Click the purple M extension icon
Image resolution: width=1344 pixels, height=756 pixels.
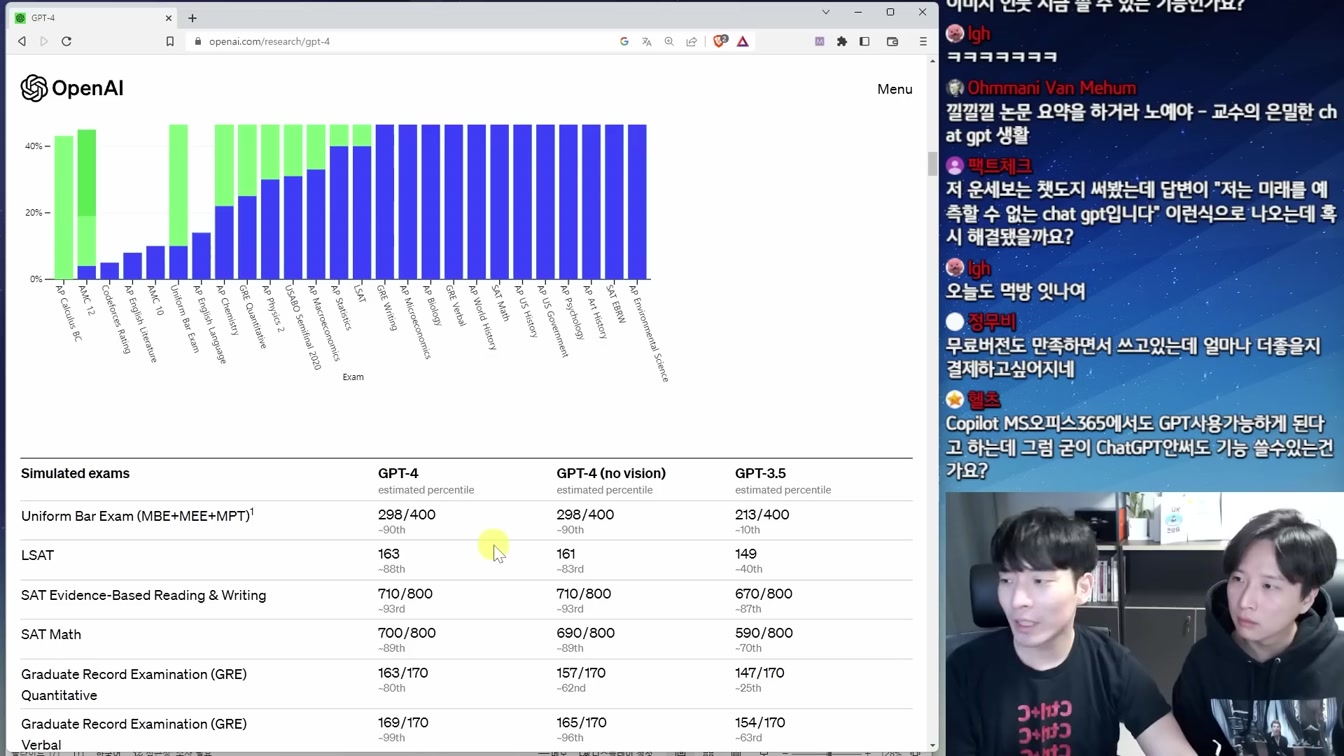(x=820, y=42)
